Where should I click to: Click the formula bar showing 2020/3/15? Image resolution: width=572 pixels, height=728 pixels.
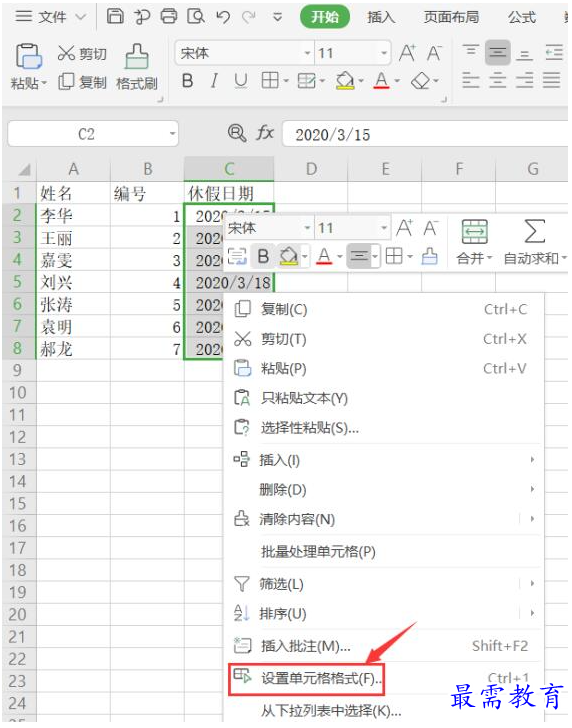click(425, 134)
